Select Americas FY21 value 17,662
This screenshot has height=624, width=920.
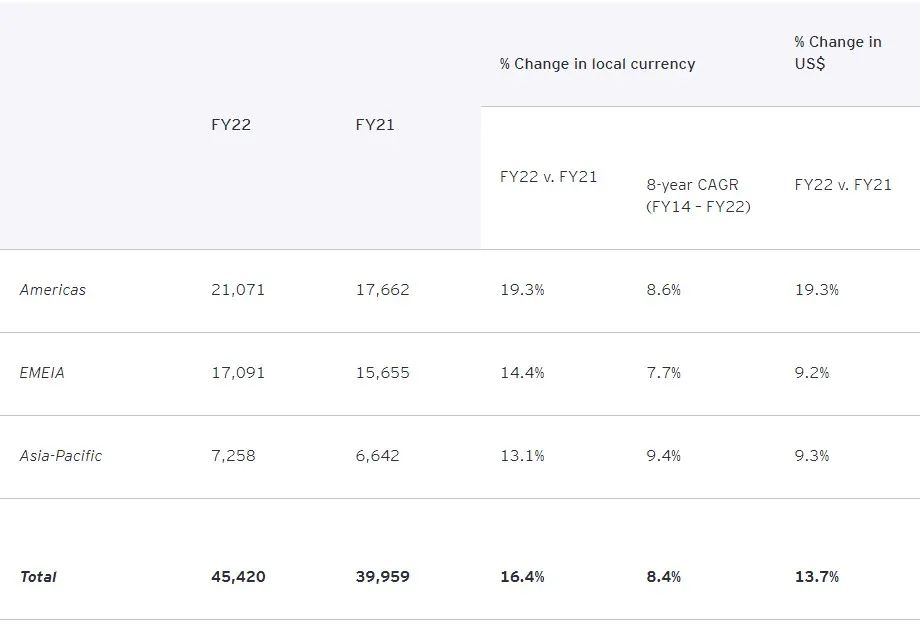[x=382, y=290]
